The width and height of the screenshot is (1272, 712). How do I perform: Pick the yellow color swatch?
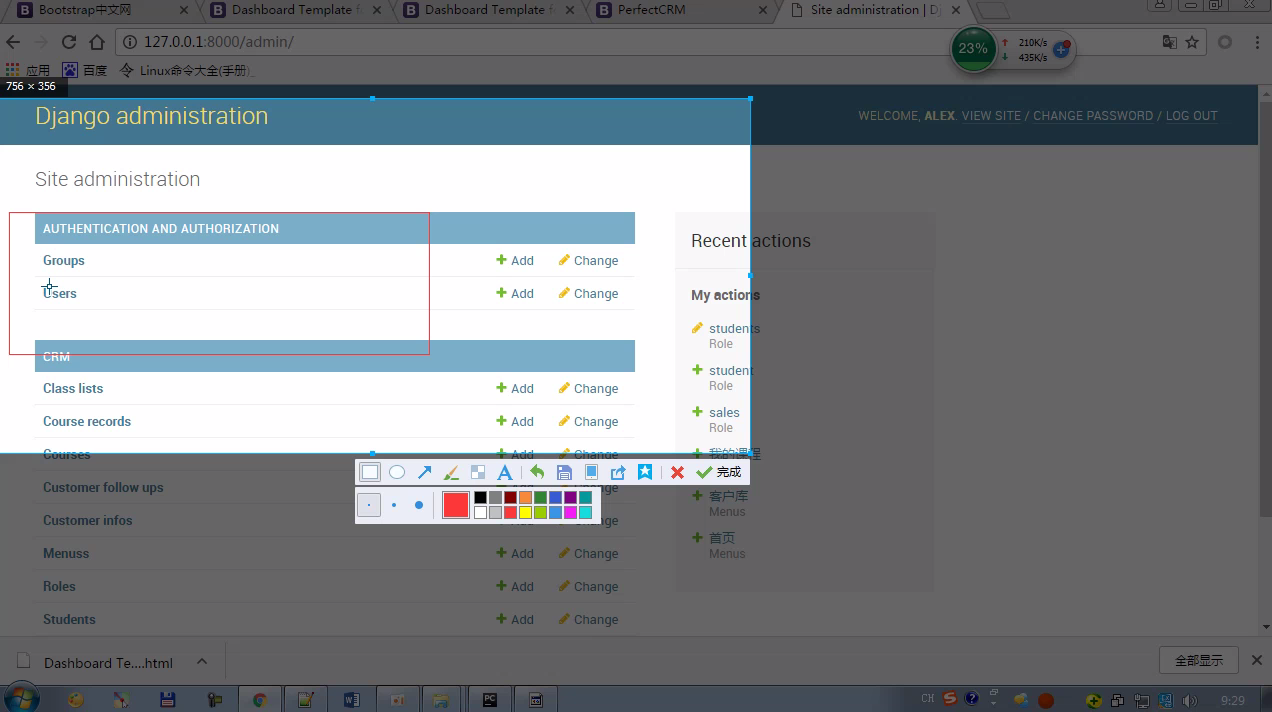click(x=525, y=513)
